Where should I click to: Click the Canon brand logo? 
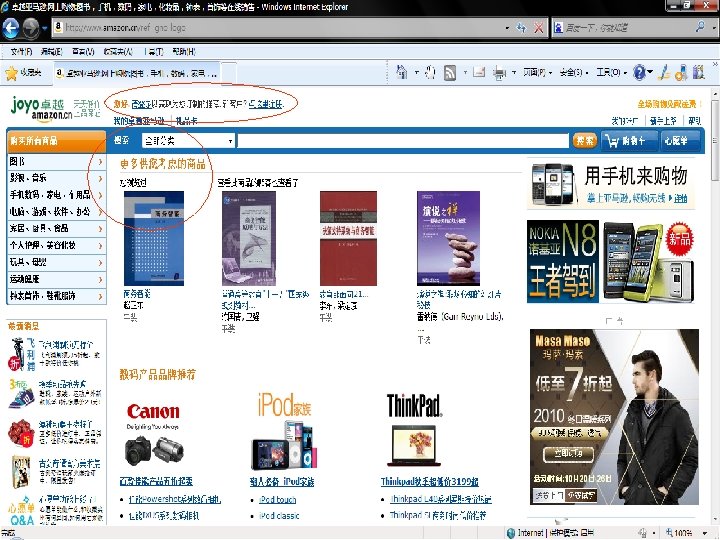(153, 411)
